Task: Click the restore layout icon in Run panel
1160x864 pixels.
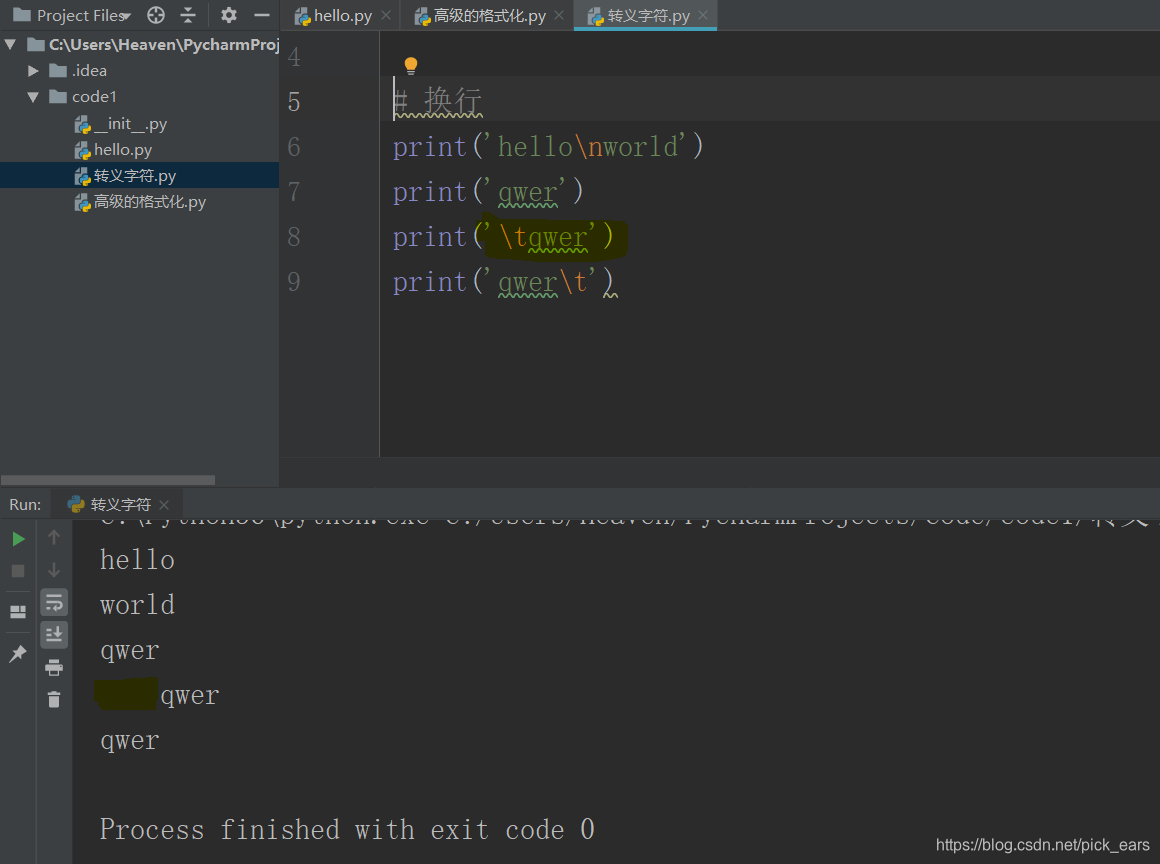Action: click(18, 612)
